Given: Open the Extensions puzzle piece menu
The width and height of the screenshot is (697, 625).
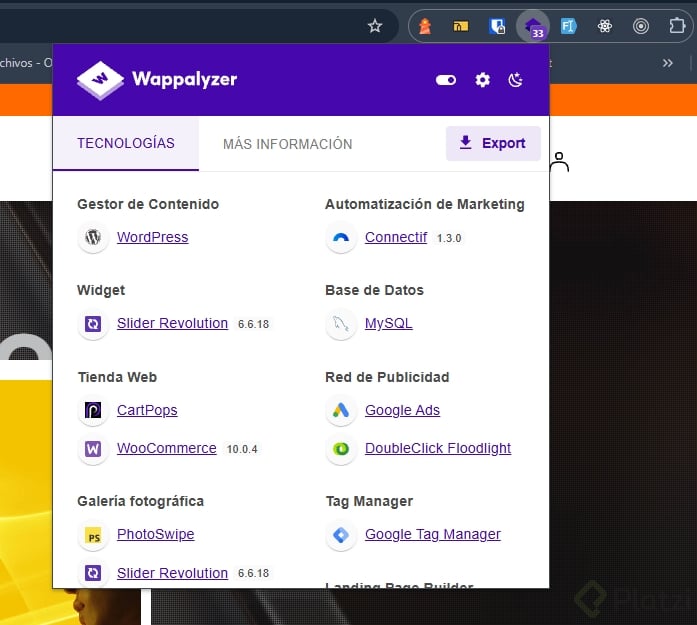Looking at the screenshot, I should tap(677, 26).
